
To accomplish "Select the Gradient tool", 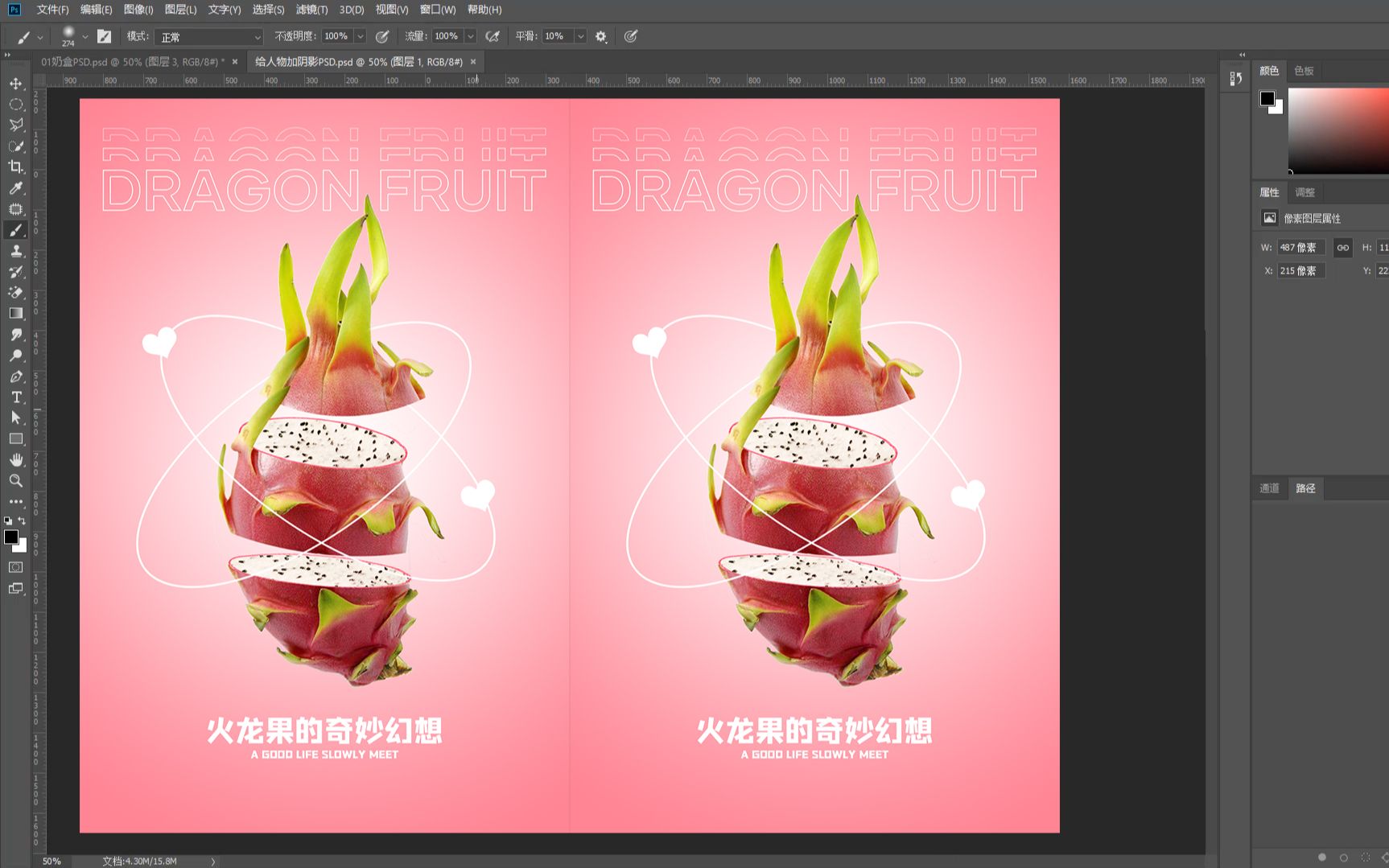I will pyautogui.click(x=16, y=314).
